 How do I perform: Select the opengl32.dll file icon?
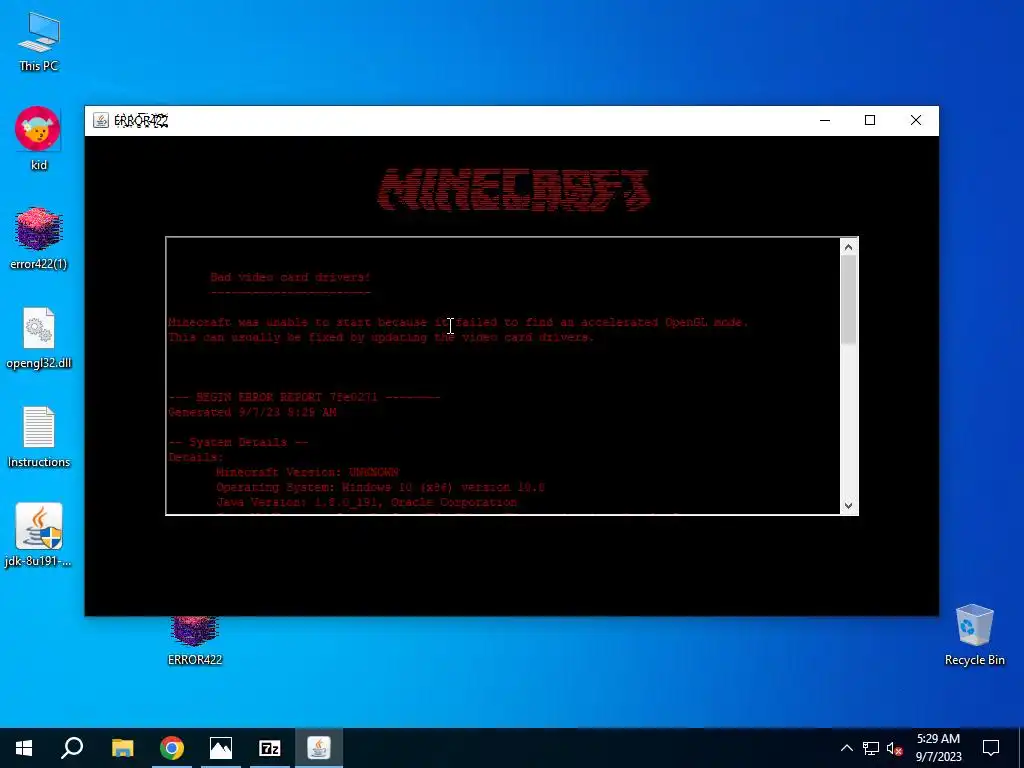[x=39, y=338]
